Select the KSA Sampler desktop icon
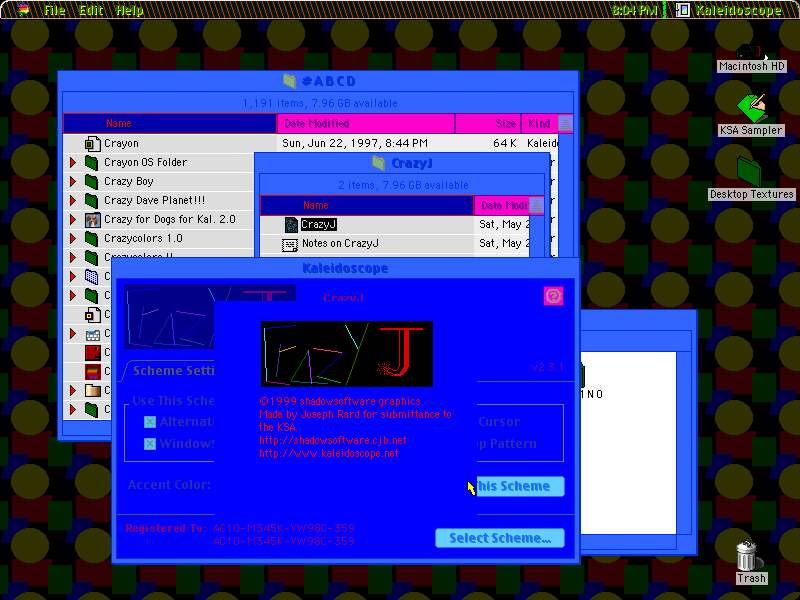Screen dimensions: 800x600 751,107
